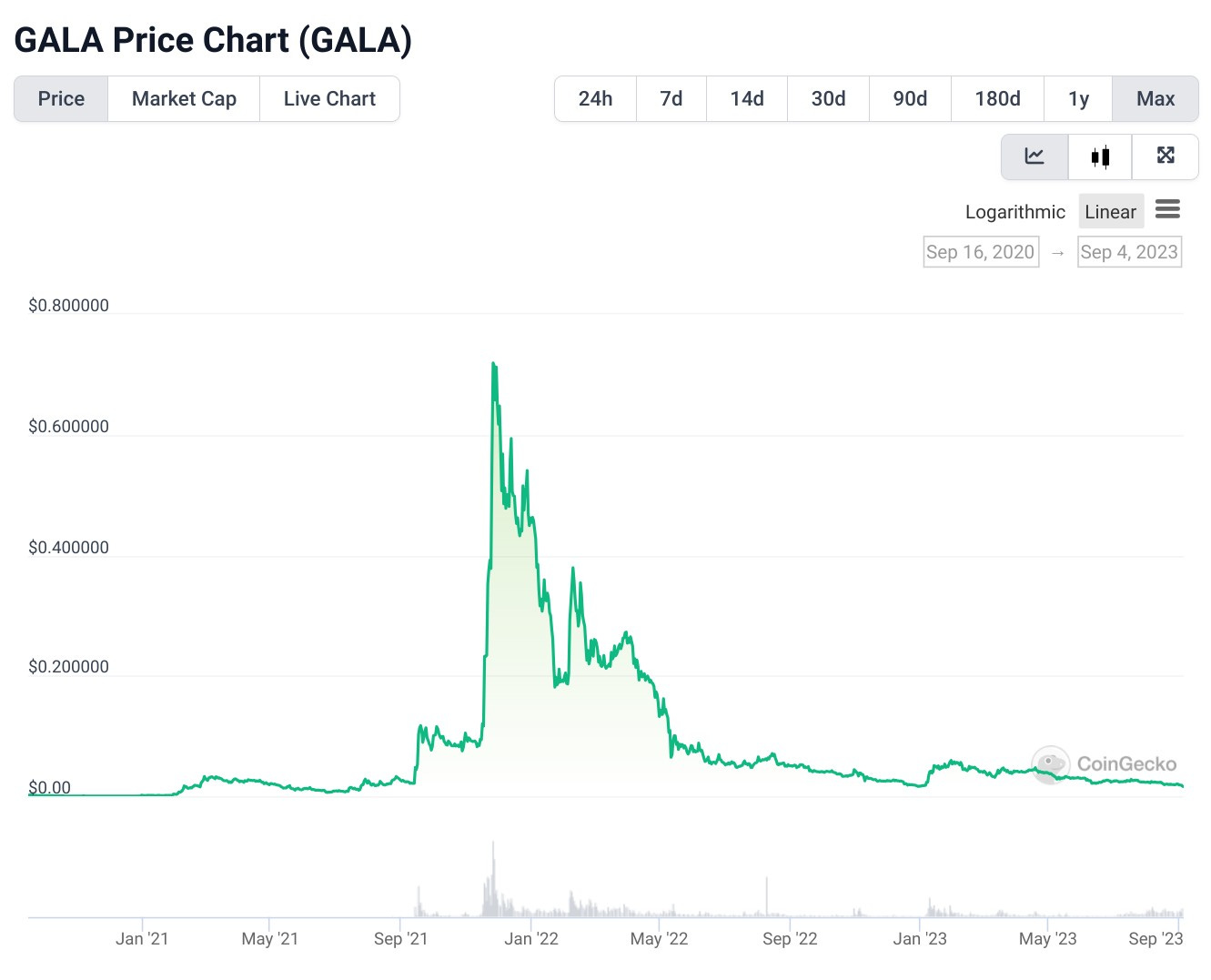Select the 24h timeframe button
This screenshot has width=1211, height=980.
(x=595, y=98)
